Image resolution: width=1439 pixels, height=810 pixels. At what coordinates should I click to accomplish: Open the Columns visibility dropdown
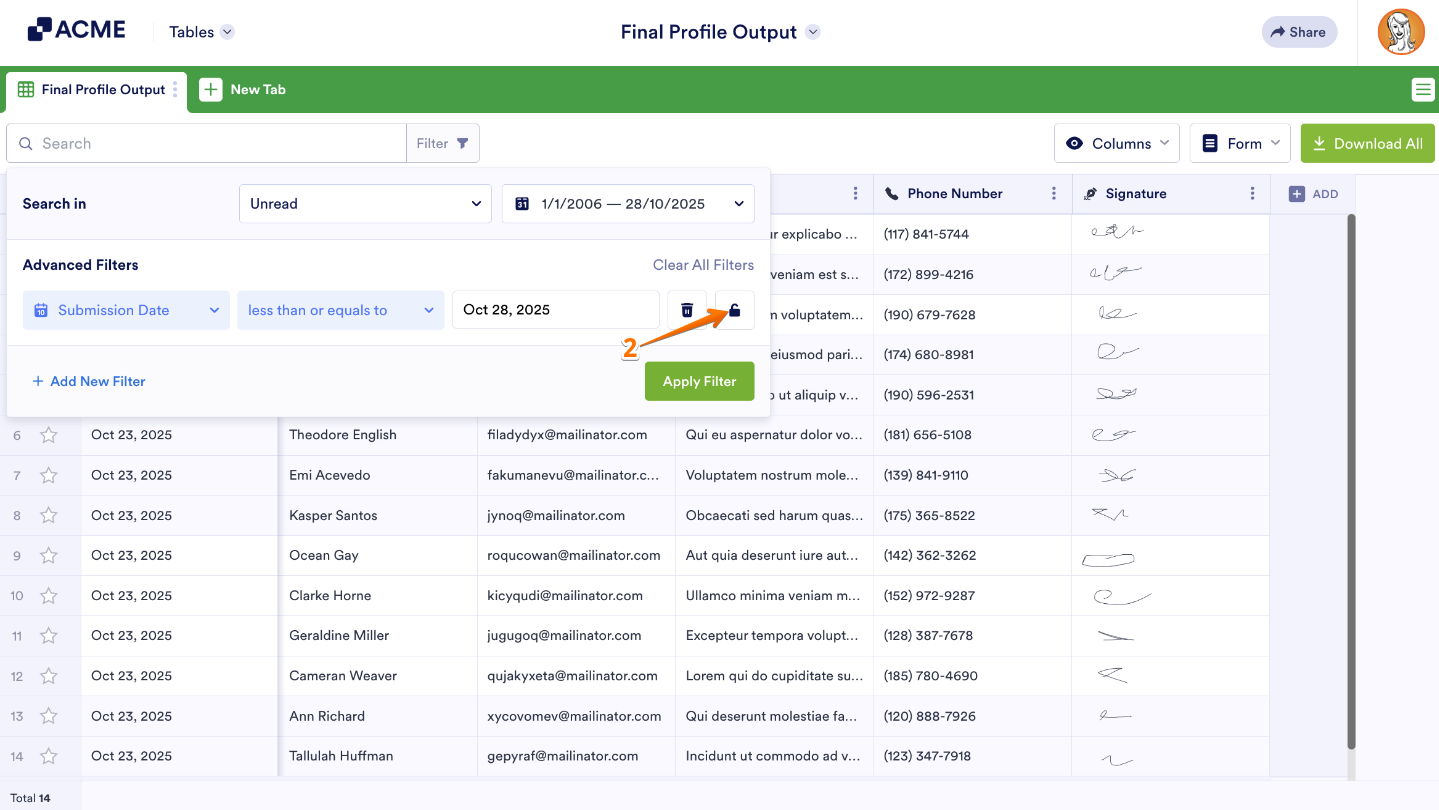(1117, 143)
